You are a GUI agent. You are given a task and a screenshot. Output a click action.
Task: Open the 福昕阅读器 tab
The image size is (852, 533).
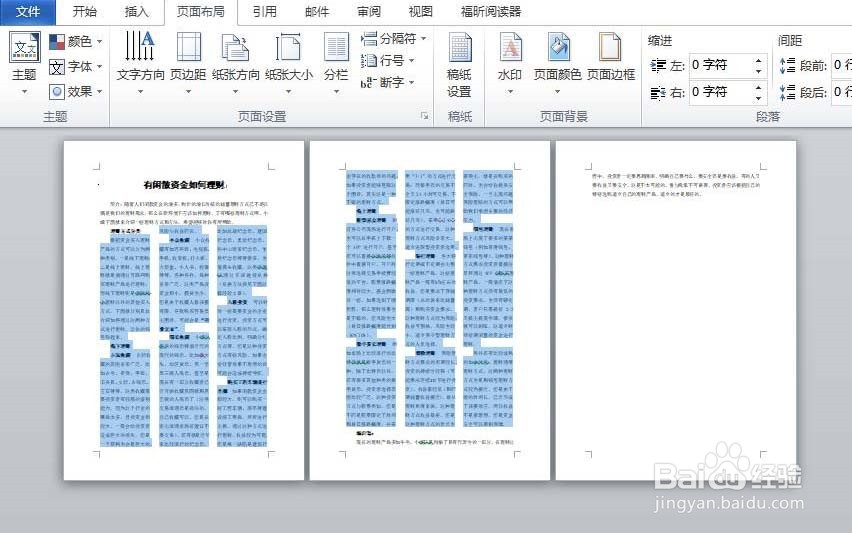point(491,12)
